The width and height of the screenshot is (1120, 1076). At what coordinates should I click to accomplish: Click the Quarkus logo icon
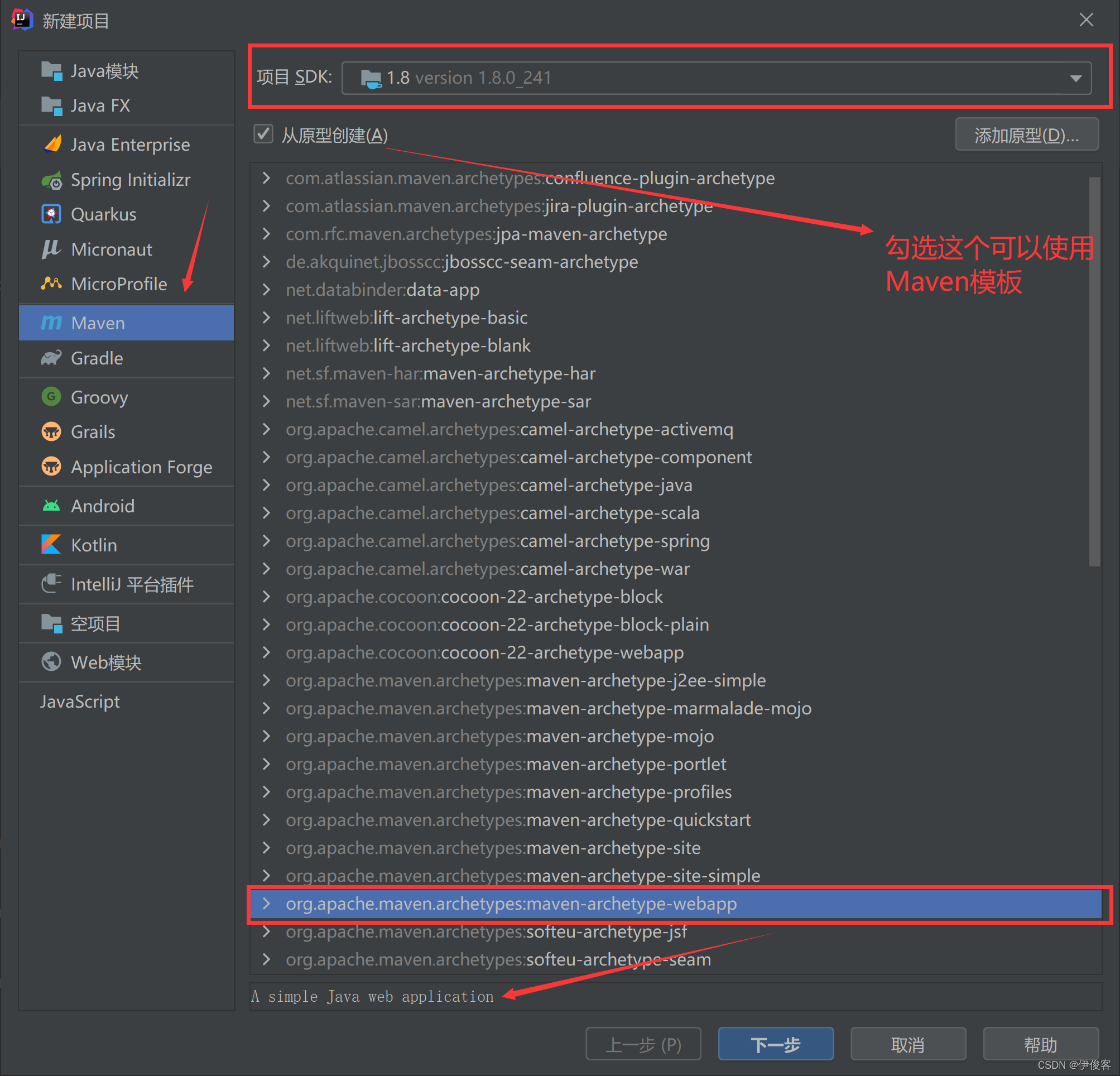point(51,214)
